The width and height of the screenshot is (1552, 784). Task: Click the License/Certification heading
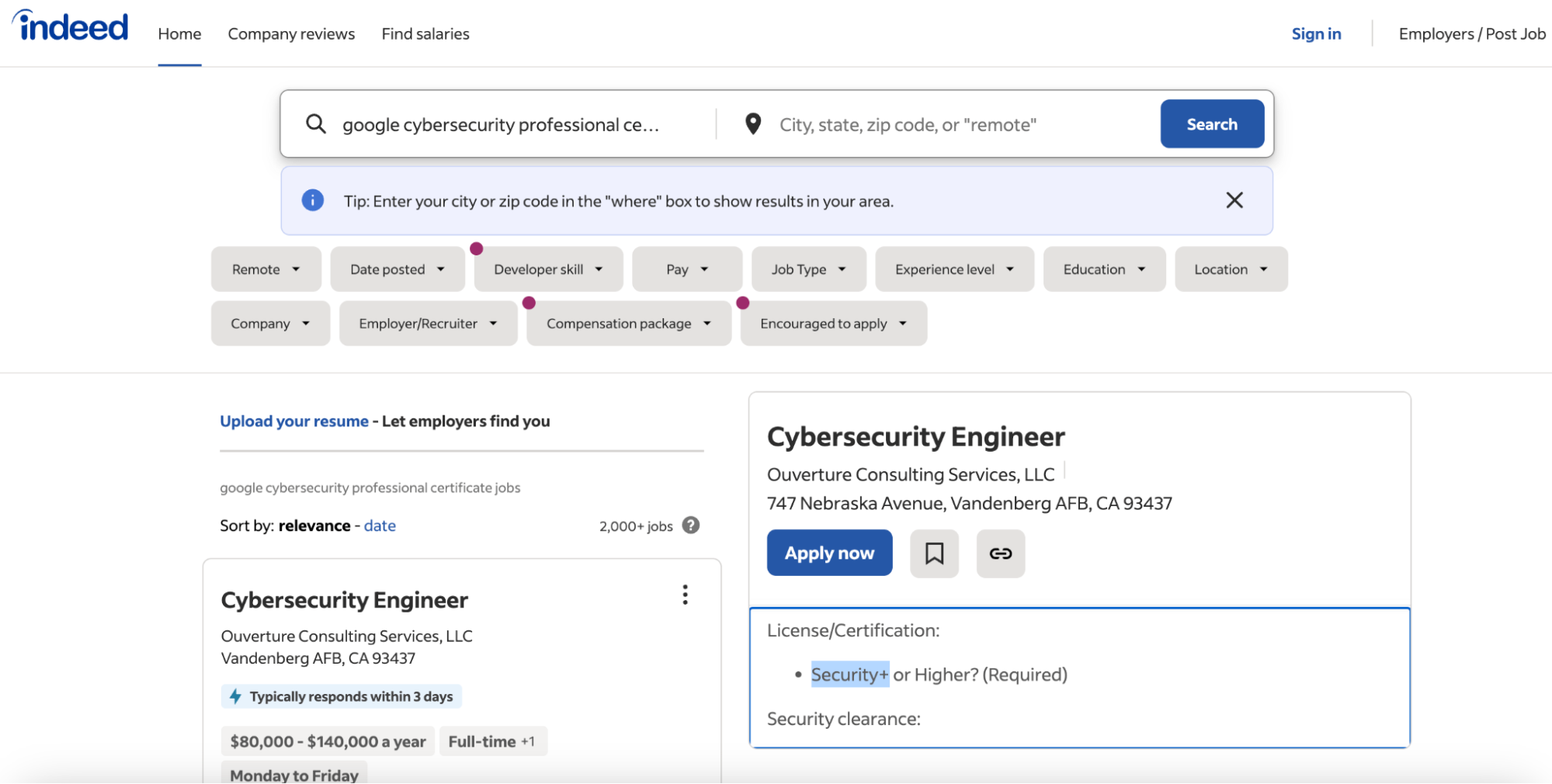853,630
